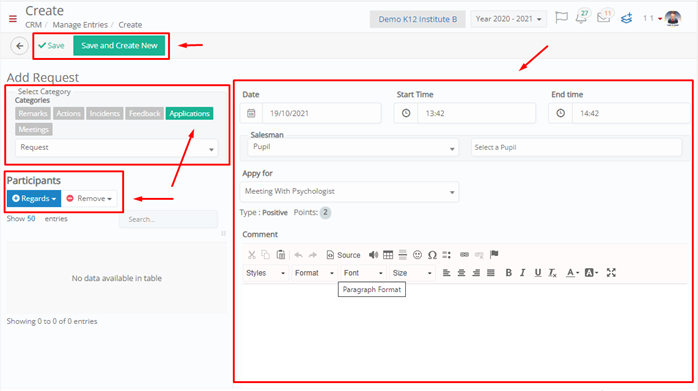Open the flag icon in header

(561, 18)
